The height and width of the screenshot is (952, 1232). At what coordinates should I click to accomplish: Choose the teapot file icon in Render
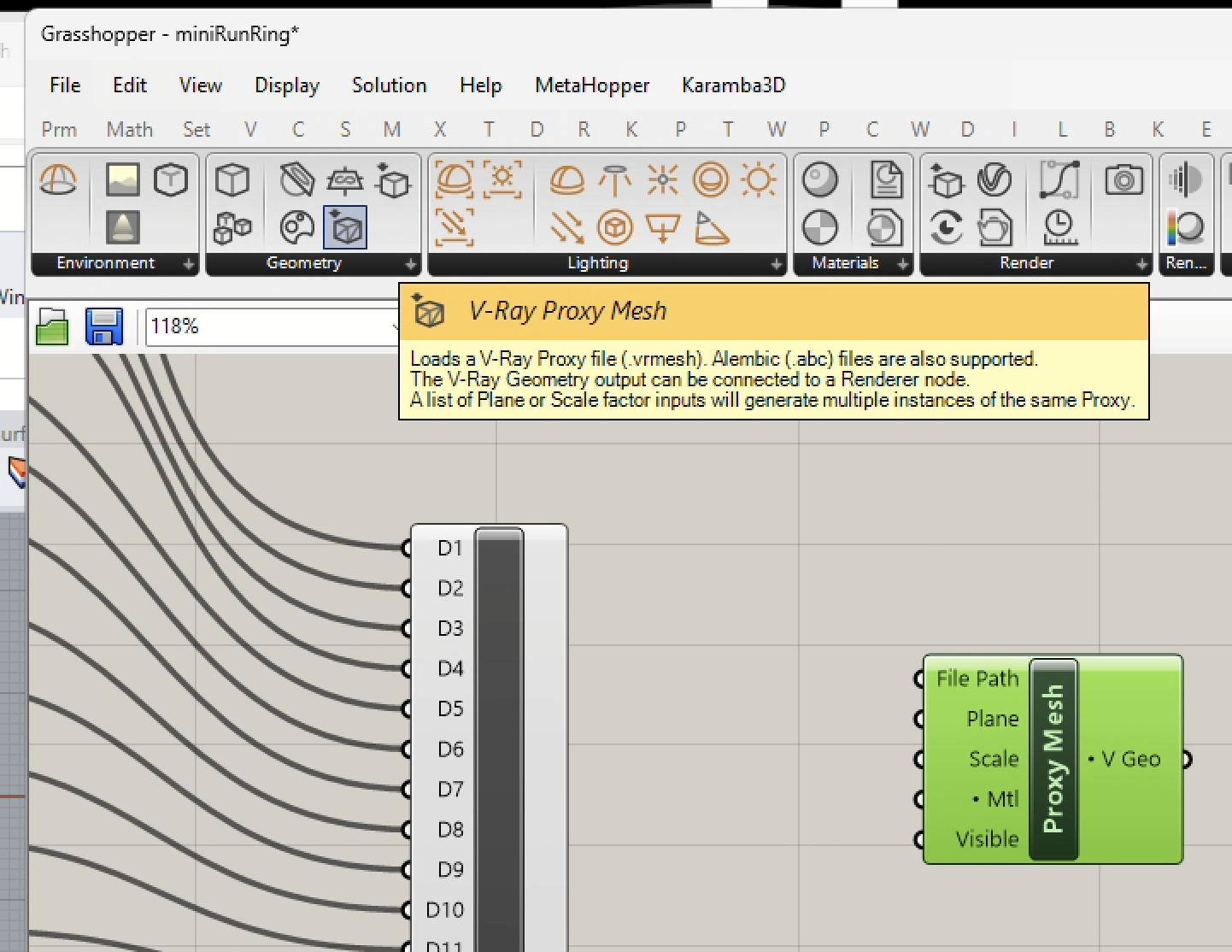tap(994, 227)
